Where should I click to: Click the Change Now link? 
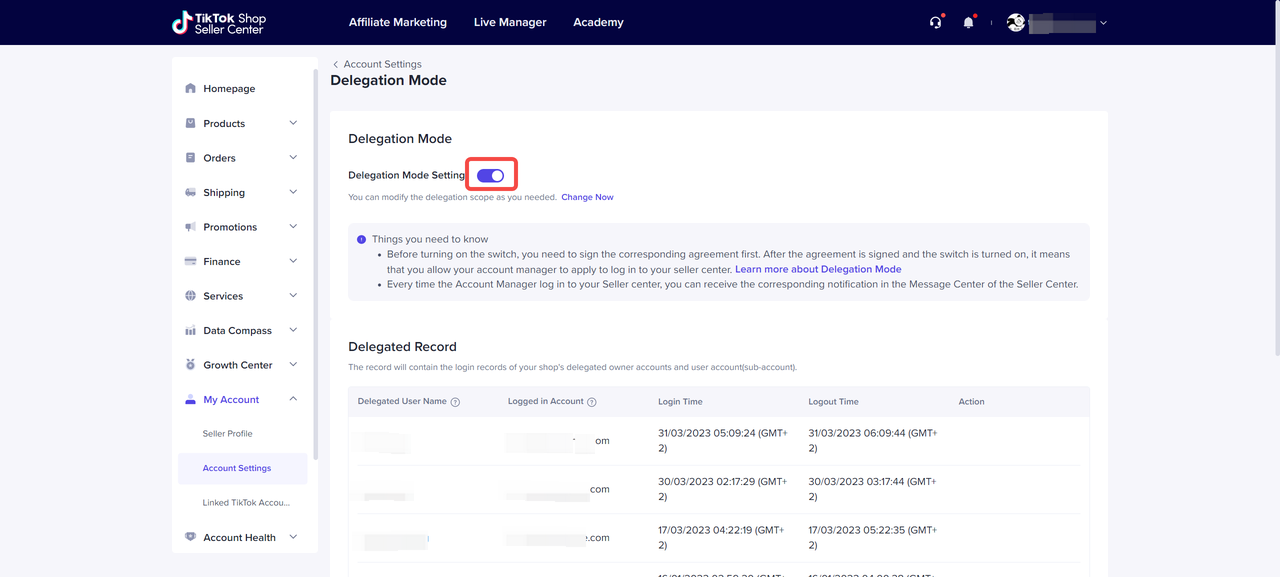(587, 198)
